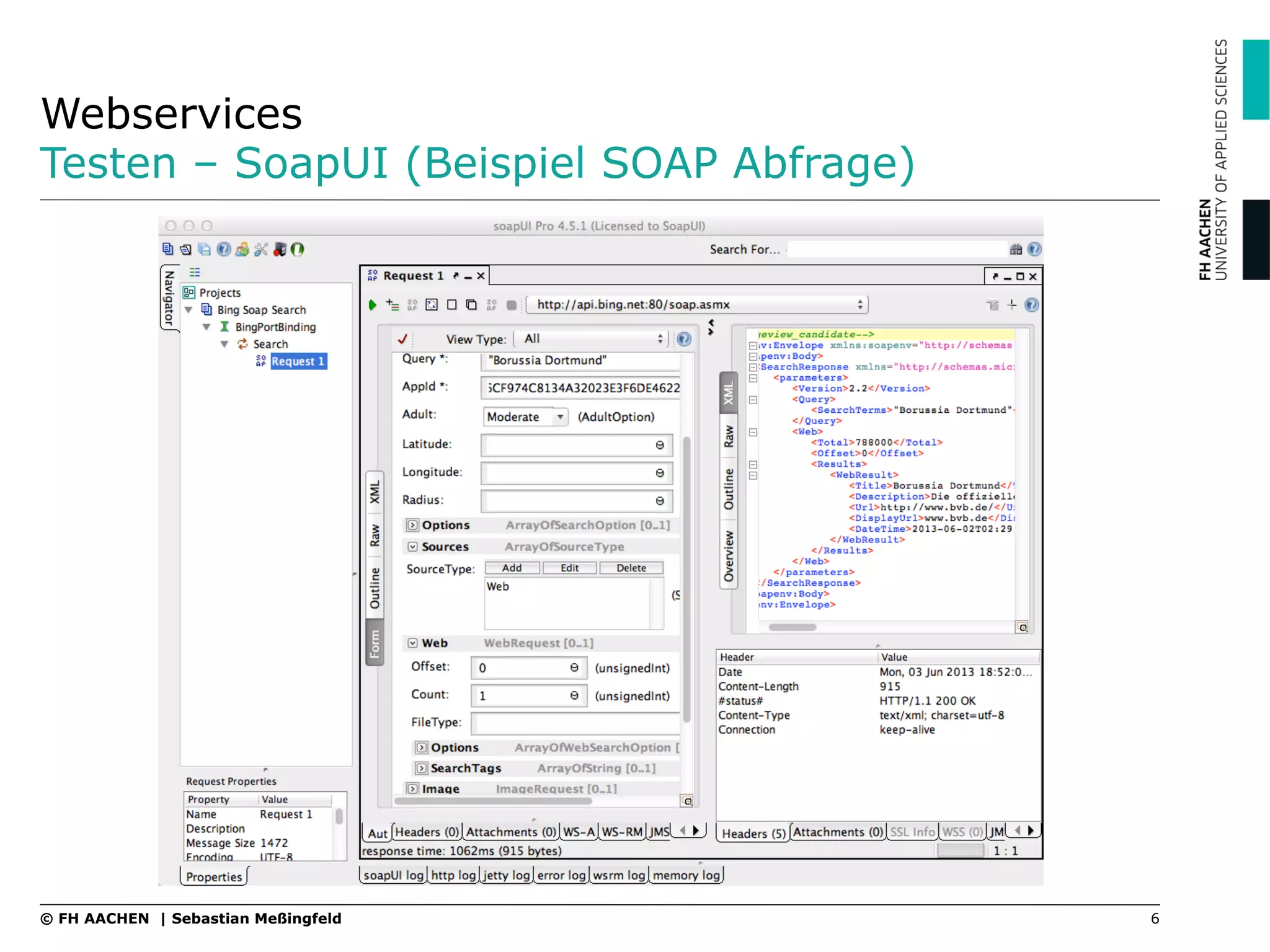Click the green list icon above Projects tree

point(195,272)
